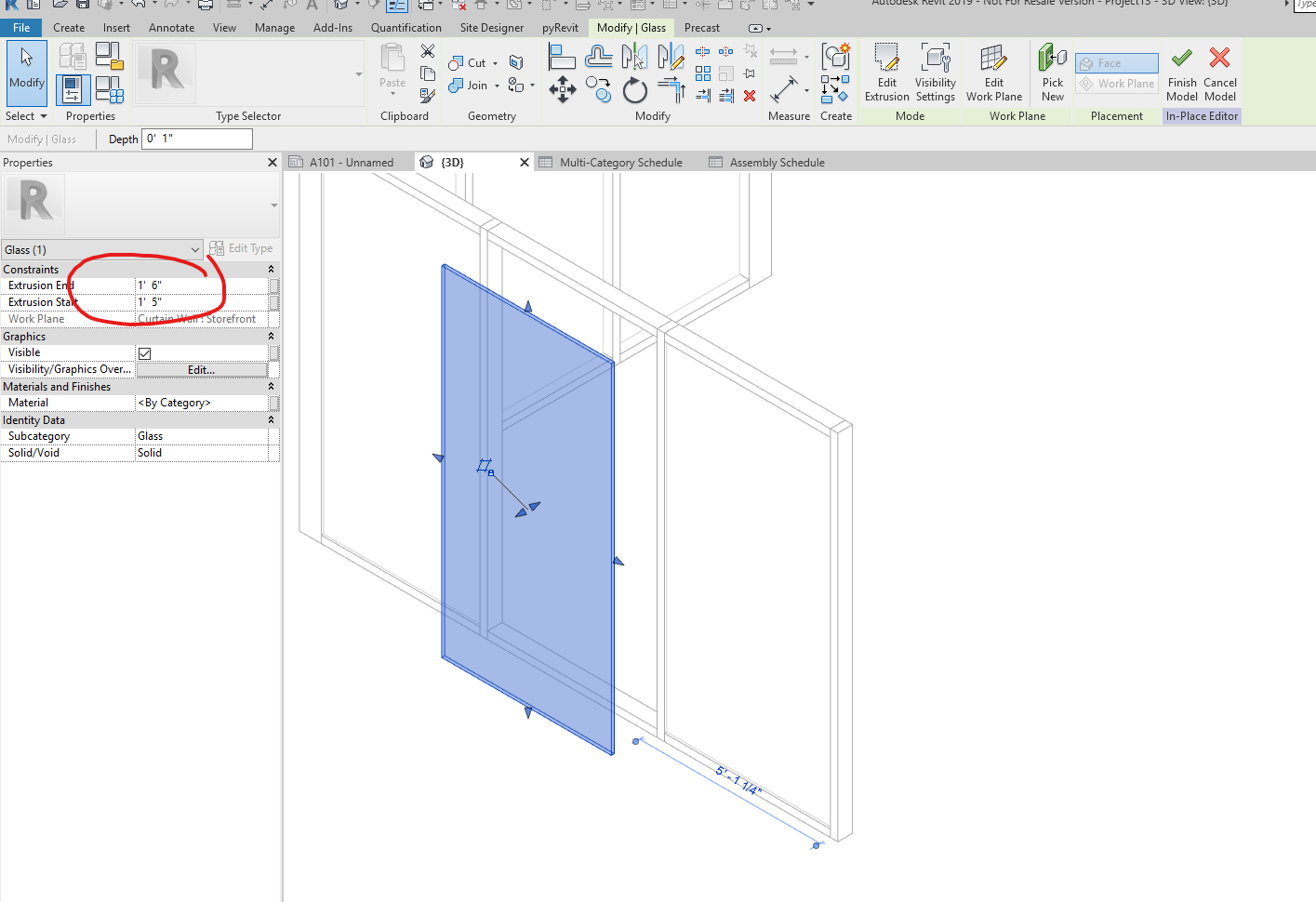Click Pick New host
Image resolution: width=1316 pixels, height=902 pixels.
1053,73
